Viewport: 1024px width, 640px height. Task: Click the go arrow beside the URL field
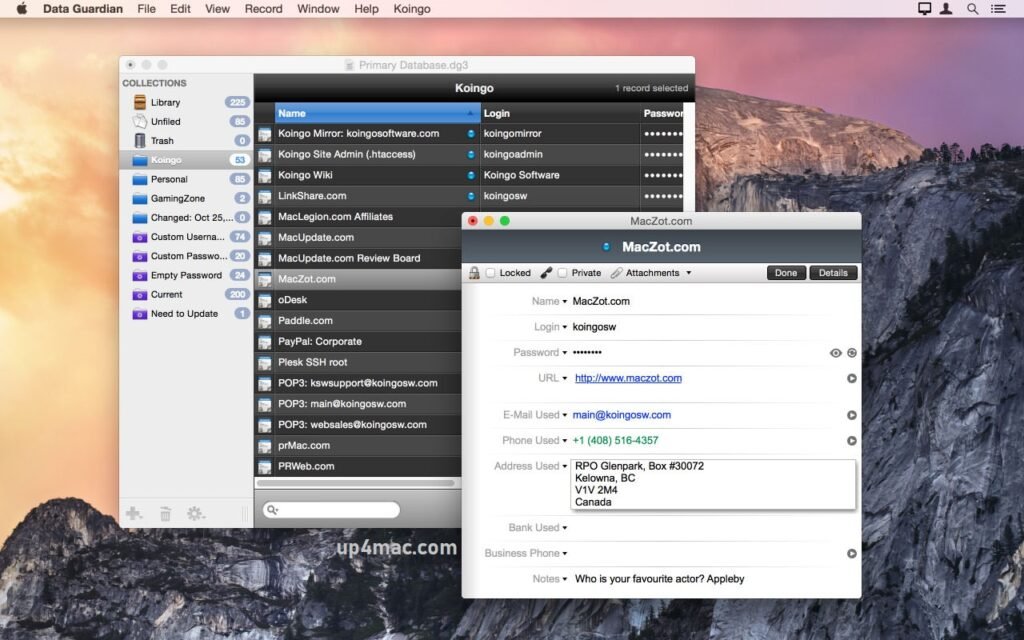[x=852, y=378]
